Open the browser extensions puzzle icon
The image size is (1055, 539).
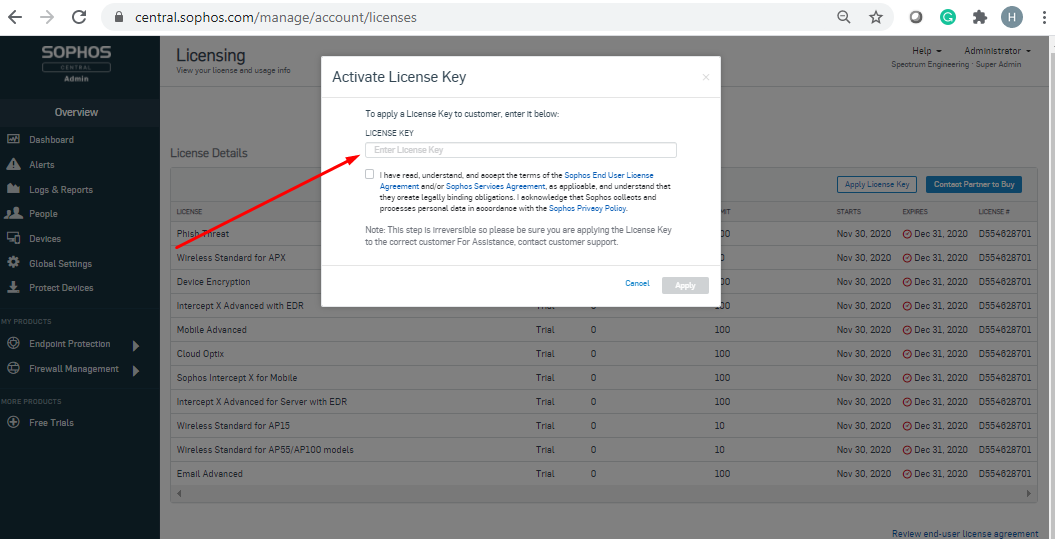[x=980, y=17]
